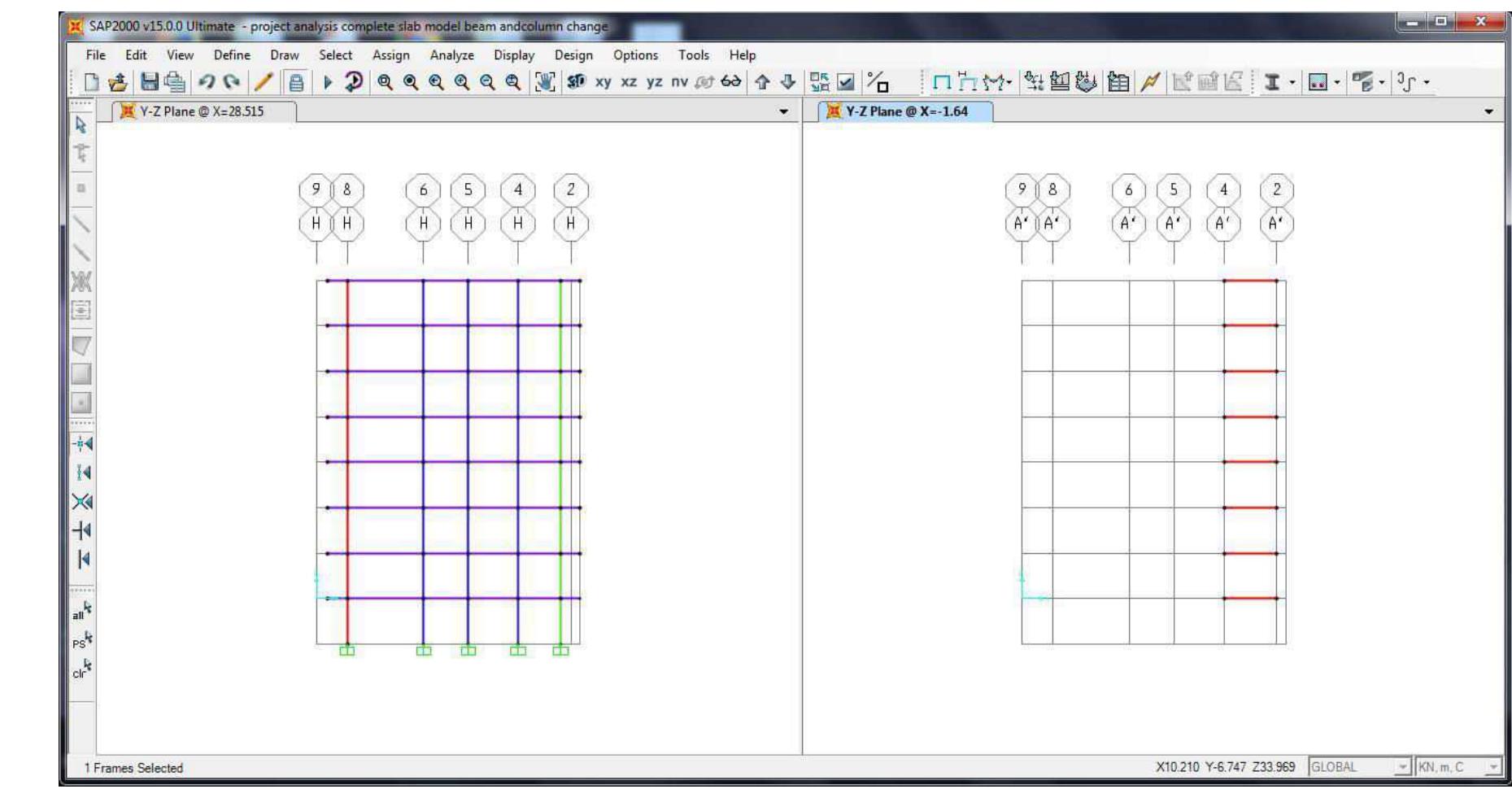Click the YZ view button
The image size is (1512, 789).
tap(654, 81)
